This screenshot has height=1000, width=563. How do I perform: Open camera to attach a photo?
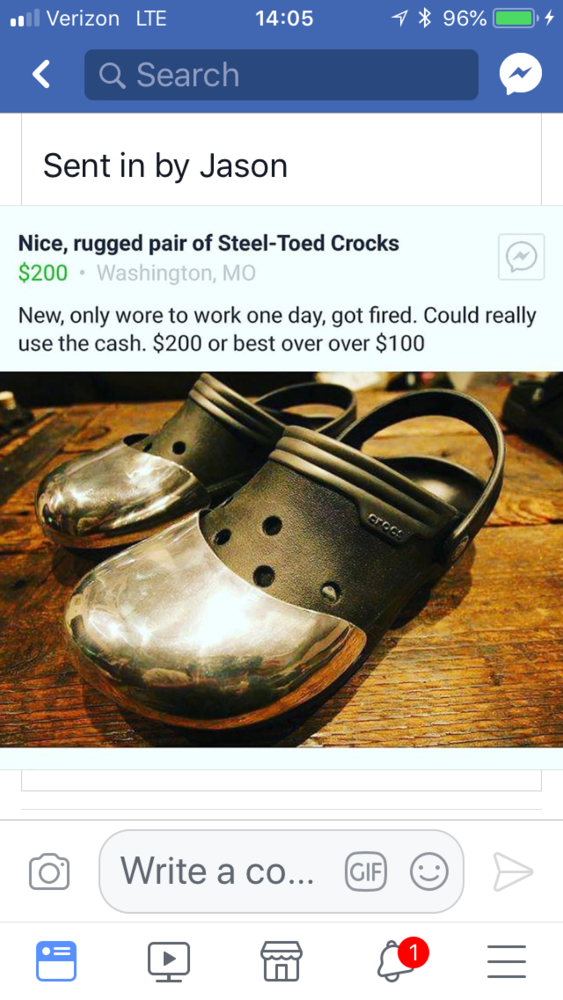49,871
